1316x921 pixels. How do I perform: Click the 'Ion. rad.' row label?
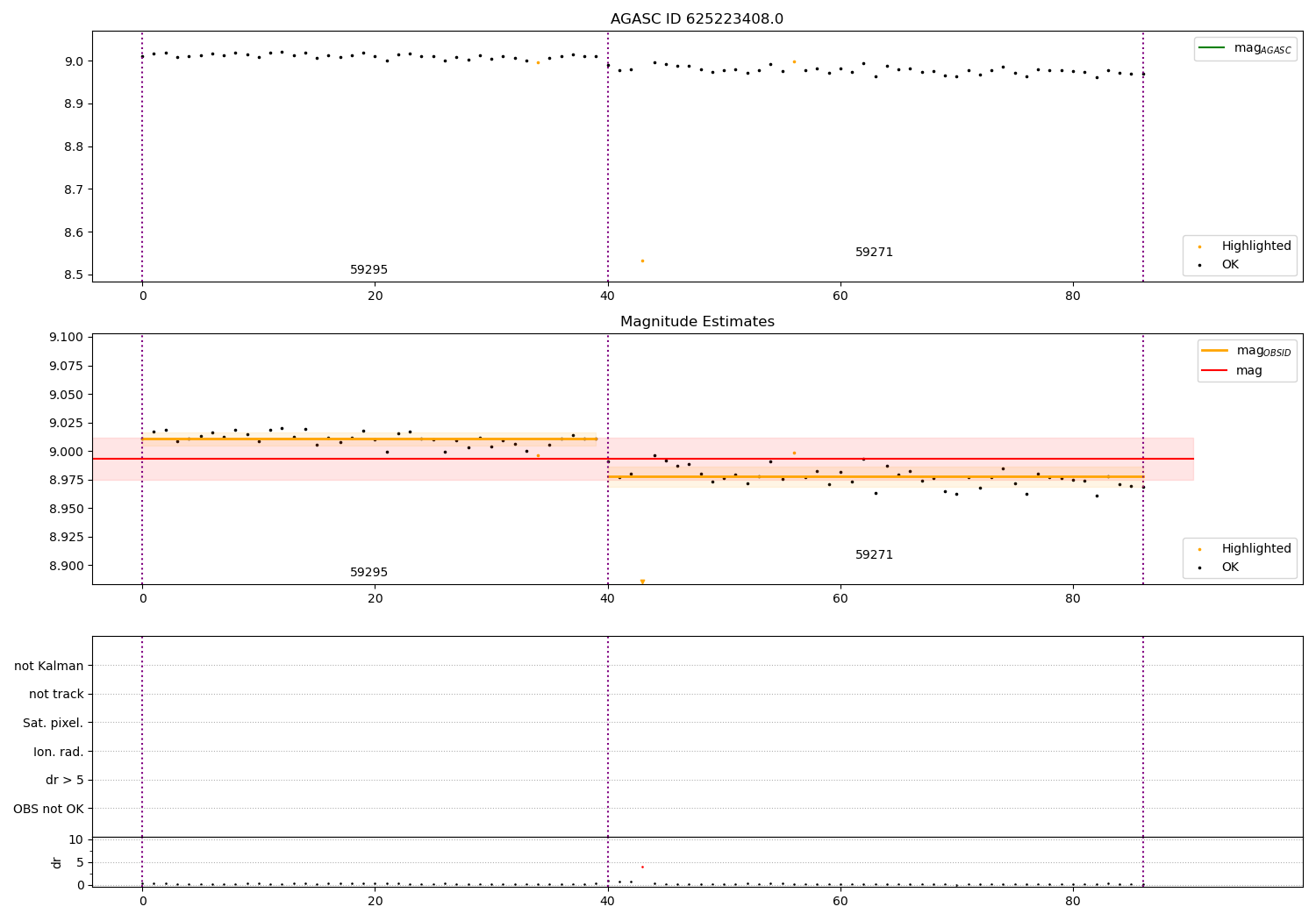pos(59,752)
